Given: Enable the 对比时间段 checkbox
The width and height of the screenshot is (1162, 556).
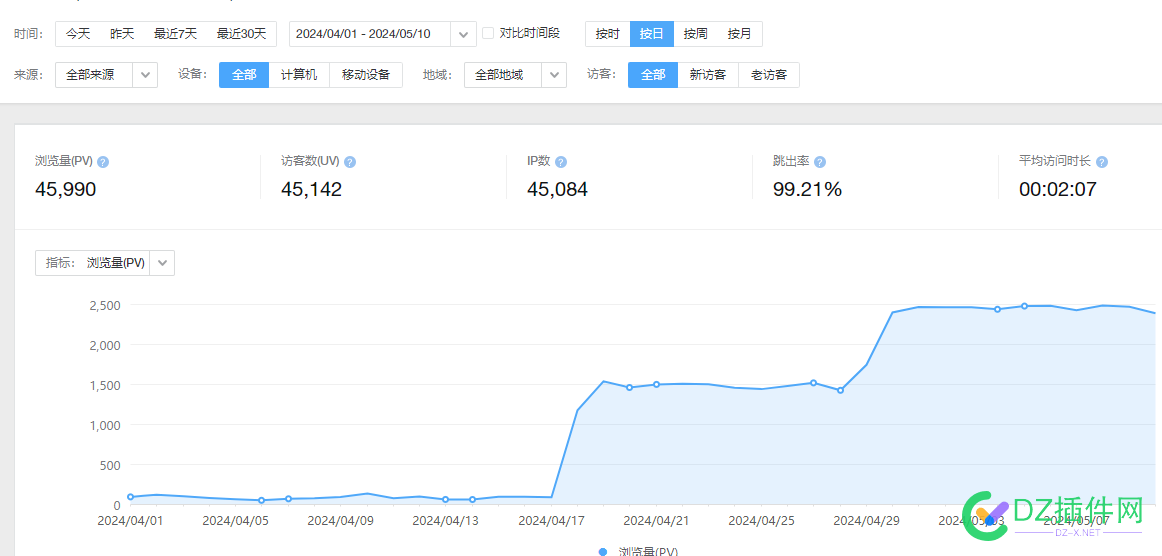Looking at the screenshot, I should [x=488, y=33].
